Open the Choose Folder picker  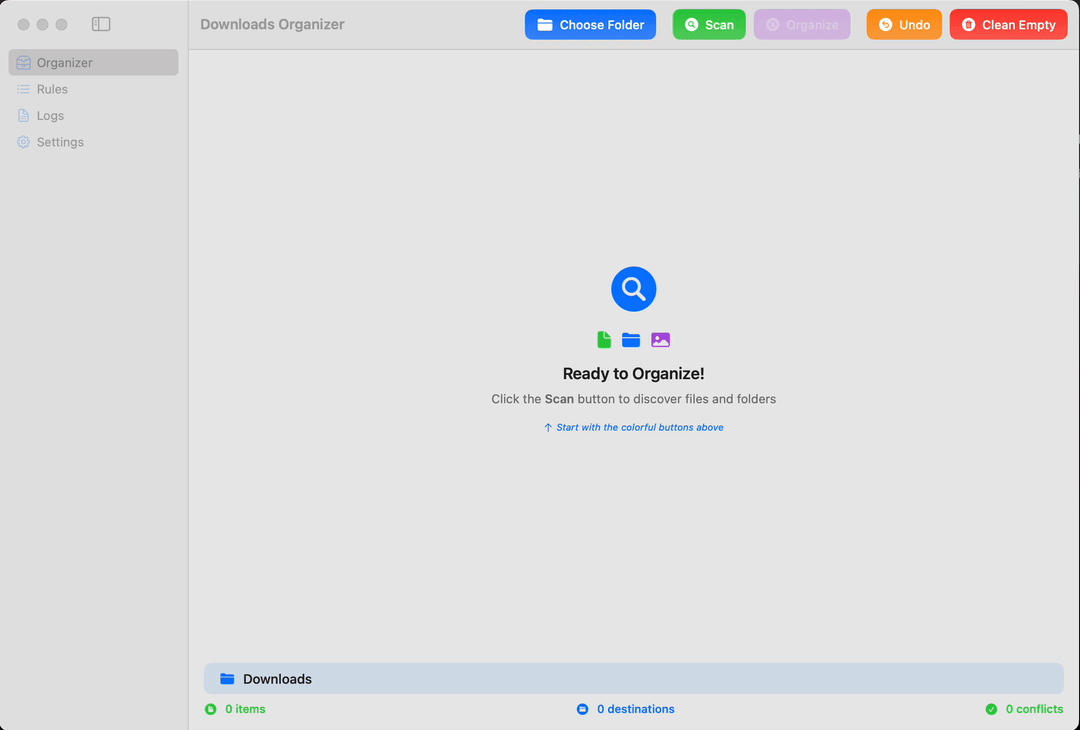[x=590, y=24]
